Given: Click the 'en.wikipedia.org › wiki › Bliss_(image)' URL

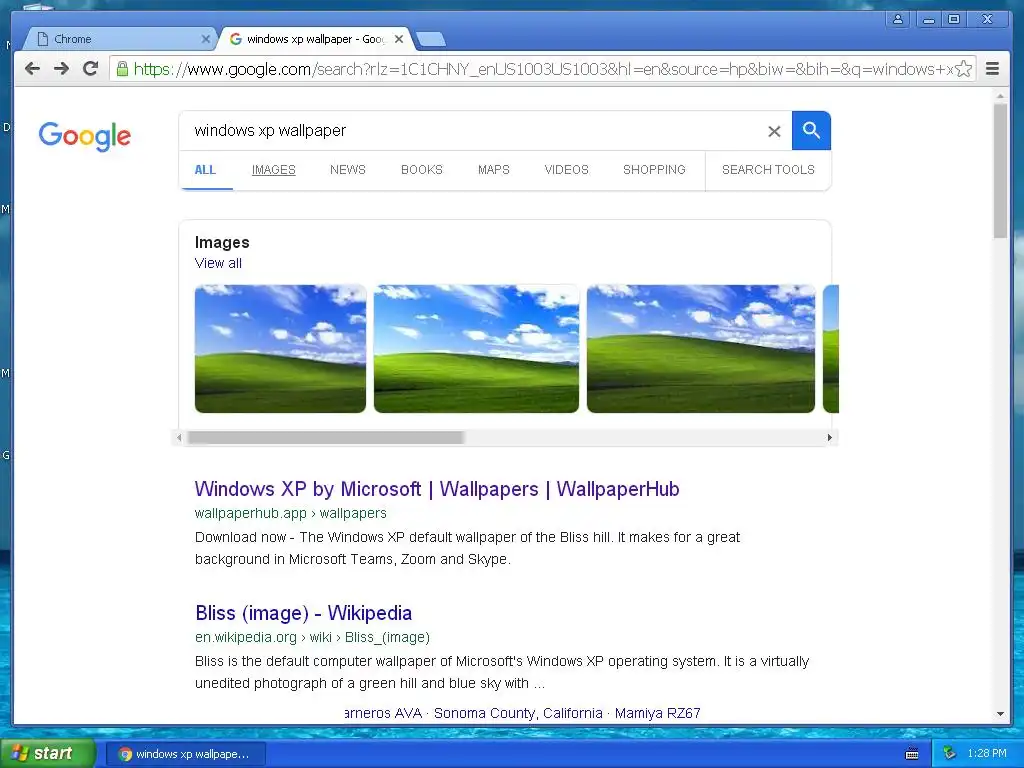Looking at the screenshot, I should click(312, 637).
